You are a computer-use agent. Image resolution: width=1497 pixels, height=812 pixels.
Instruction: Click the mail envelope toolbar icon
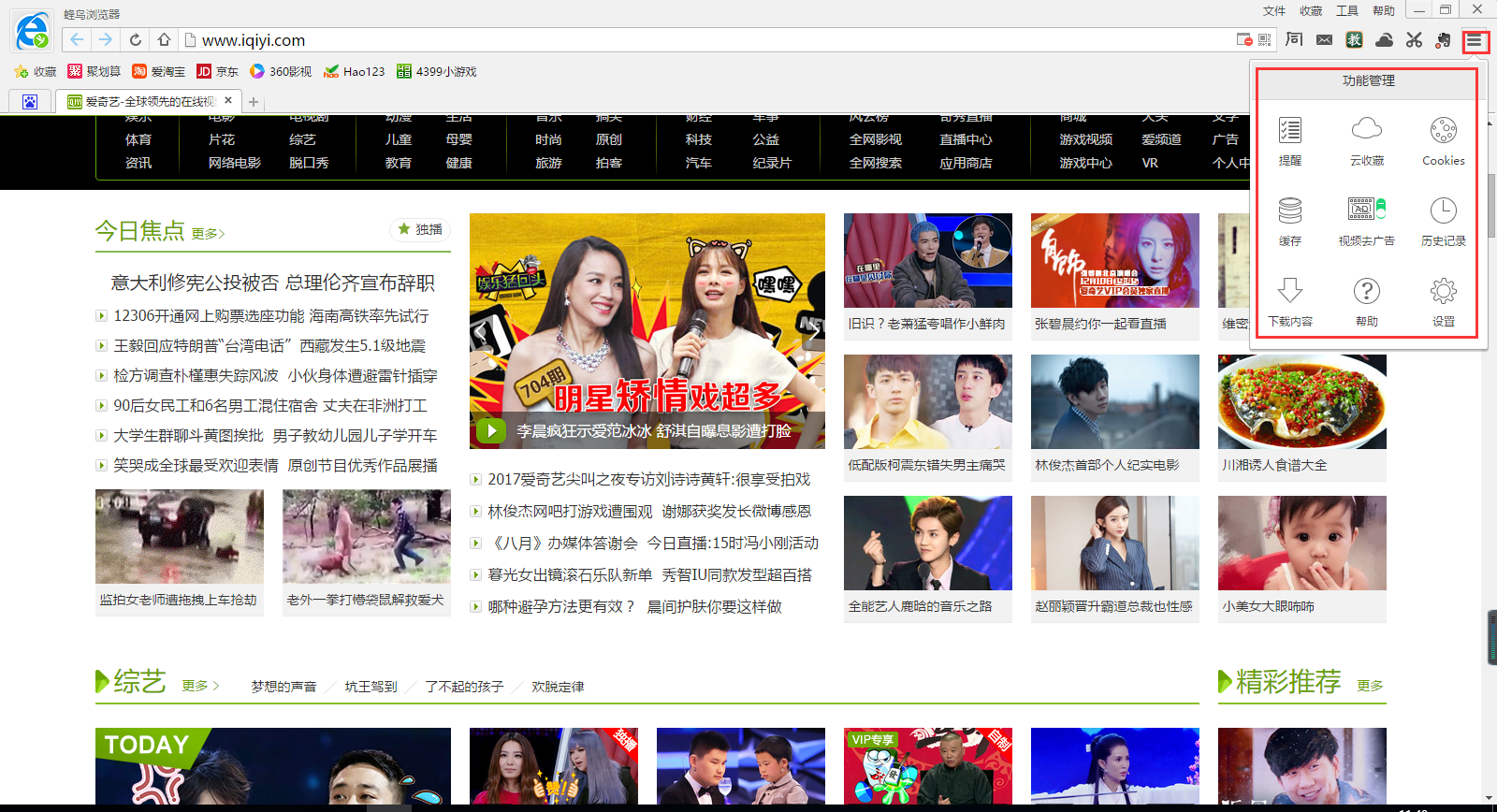(1324, 39)
